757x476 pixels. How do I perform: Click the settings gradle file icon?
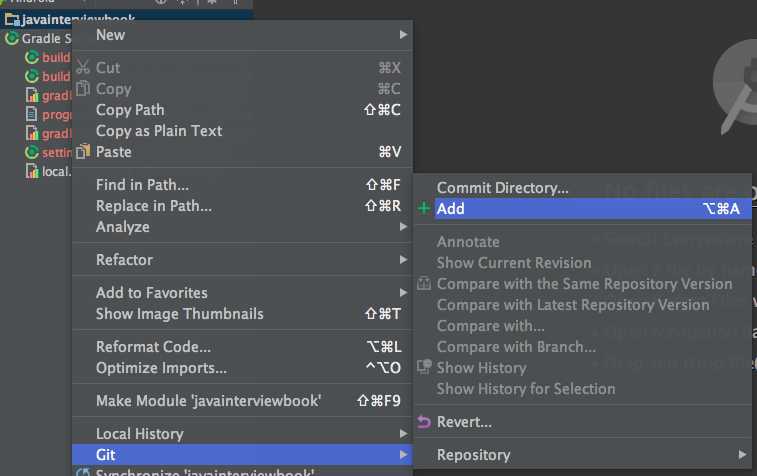(32, 152)
